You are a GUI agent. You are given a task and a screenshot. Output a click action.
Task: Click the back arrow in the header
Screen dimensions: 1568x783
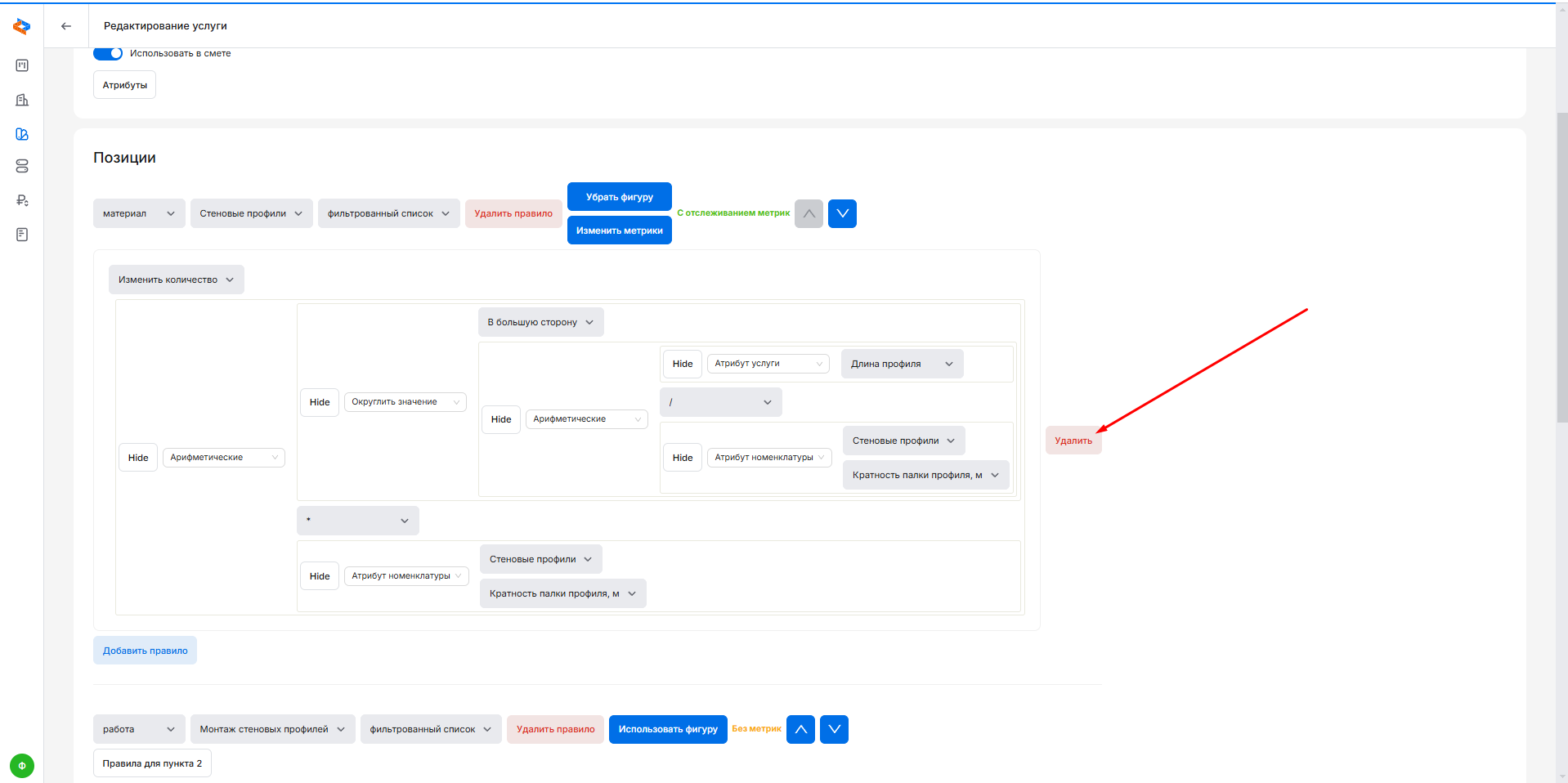66,26
